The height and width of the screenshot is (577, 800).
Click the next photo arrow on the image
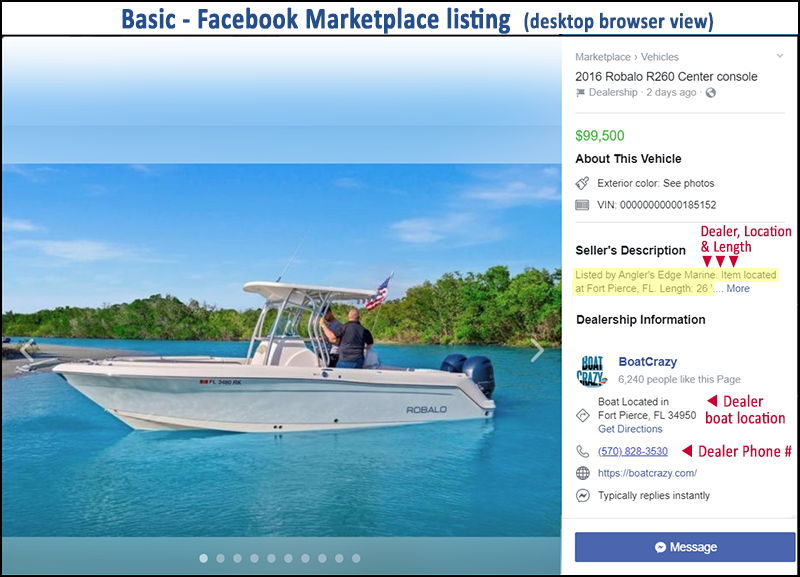[x=537, y=350]
